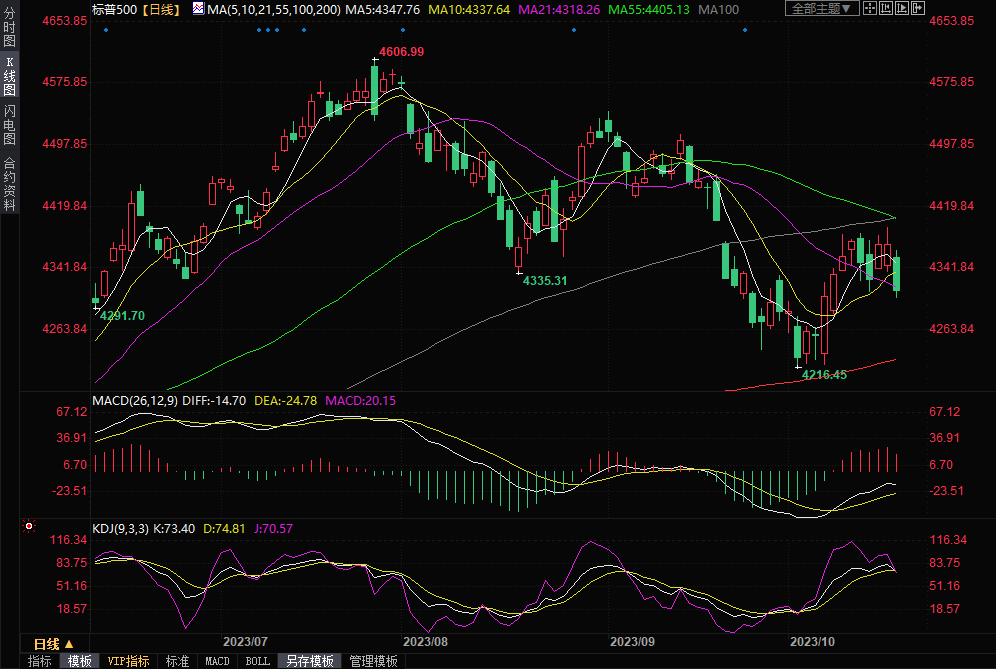Screen dimensions: 996x669
Task: Open the 闪电图 side tab
Action: click(x=9, y=124)
